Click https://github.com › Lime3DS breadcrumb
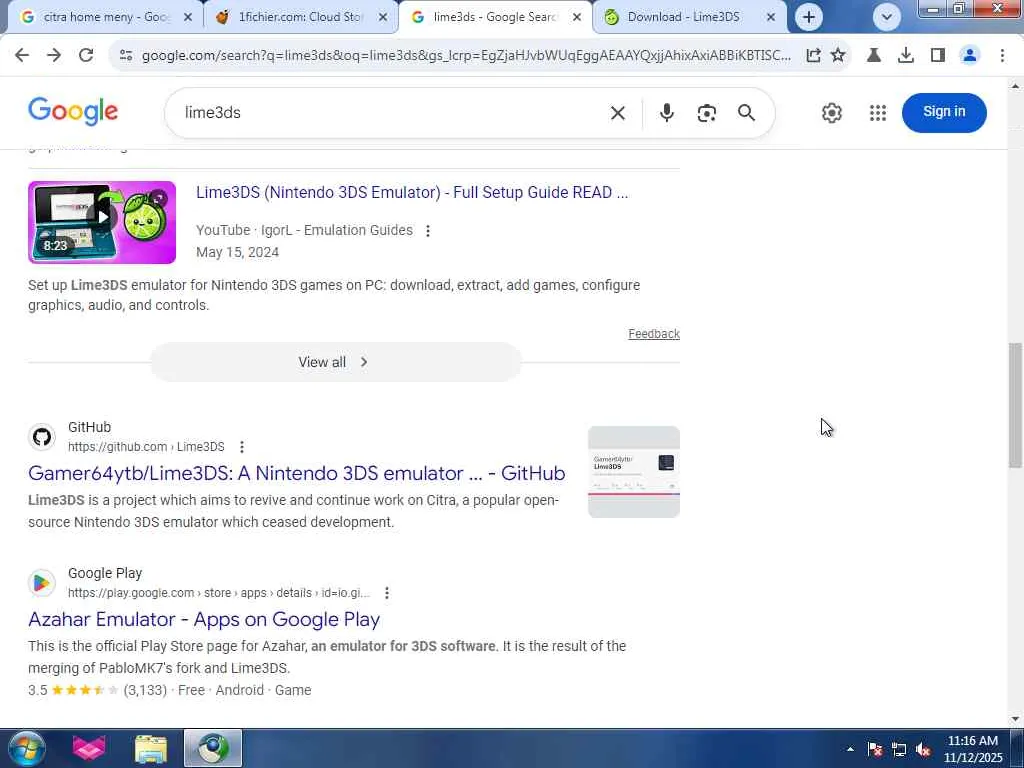Viewport: 1024px width, 768px height. coord(146,447)
